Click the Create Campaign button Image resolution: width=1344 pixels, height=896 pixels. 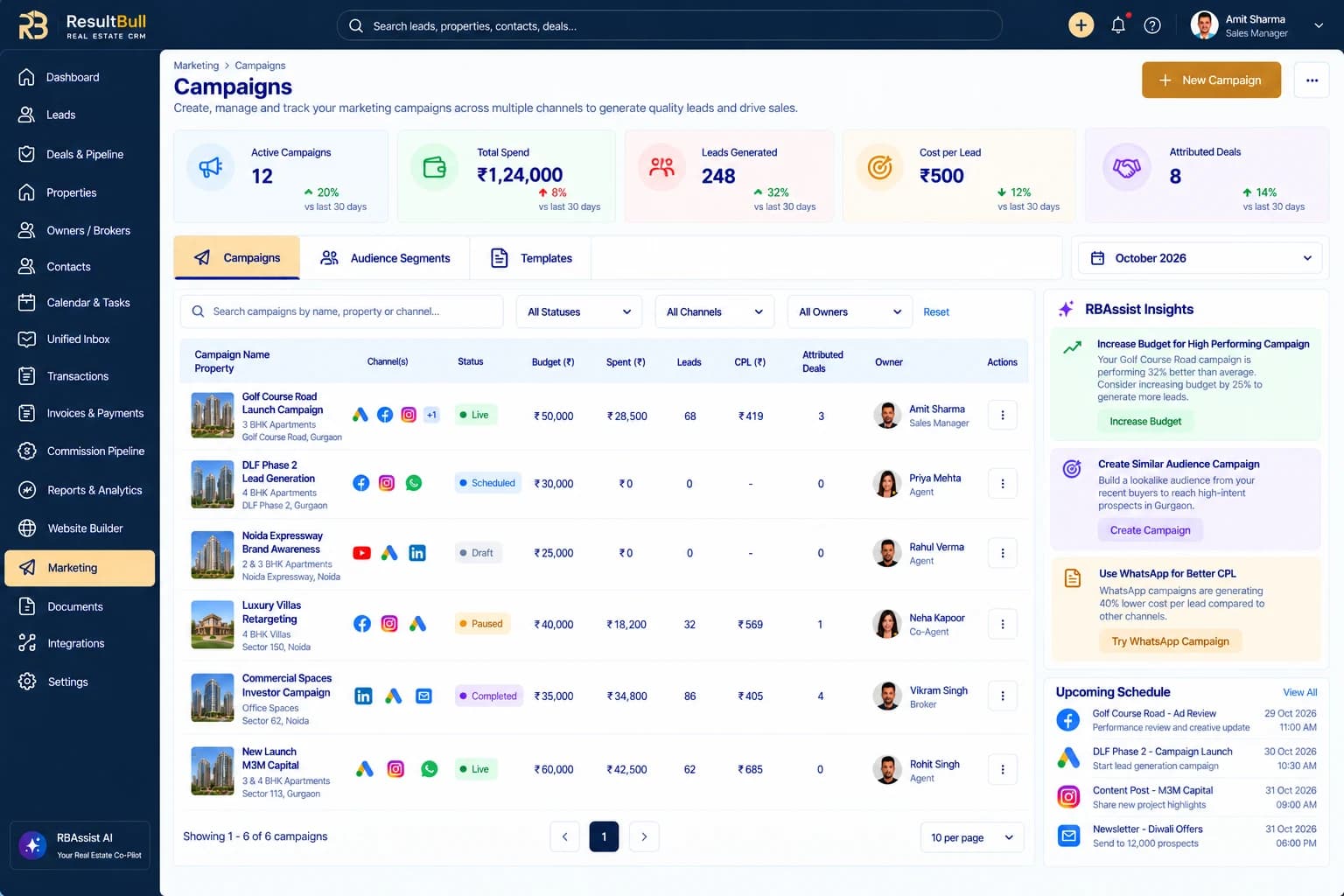(x=1150, y=530)
